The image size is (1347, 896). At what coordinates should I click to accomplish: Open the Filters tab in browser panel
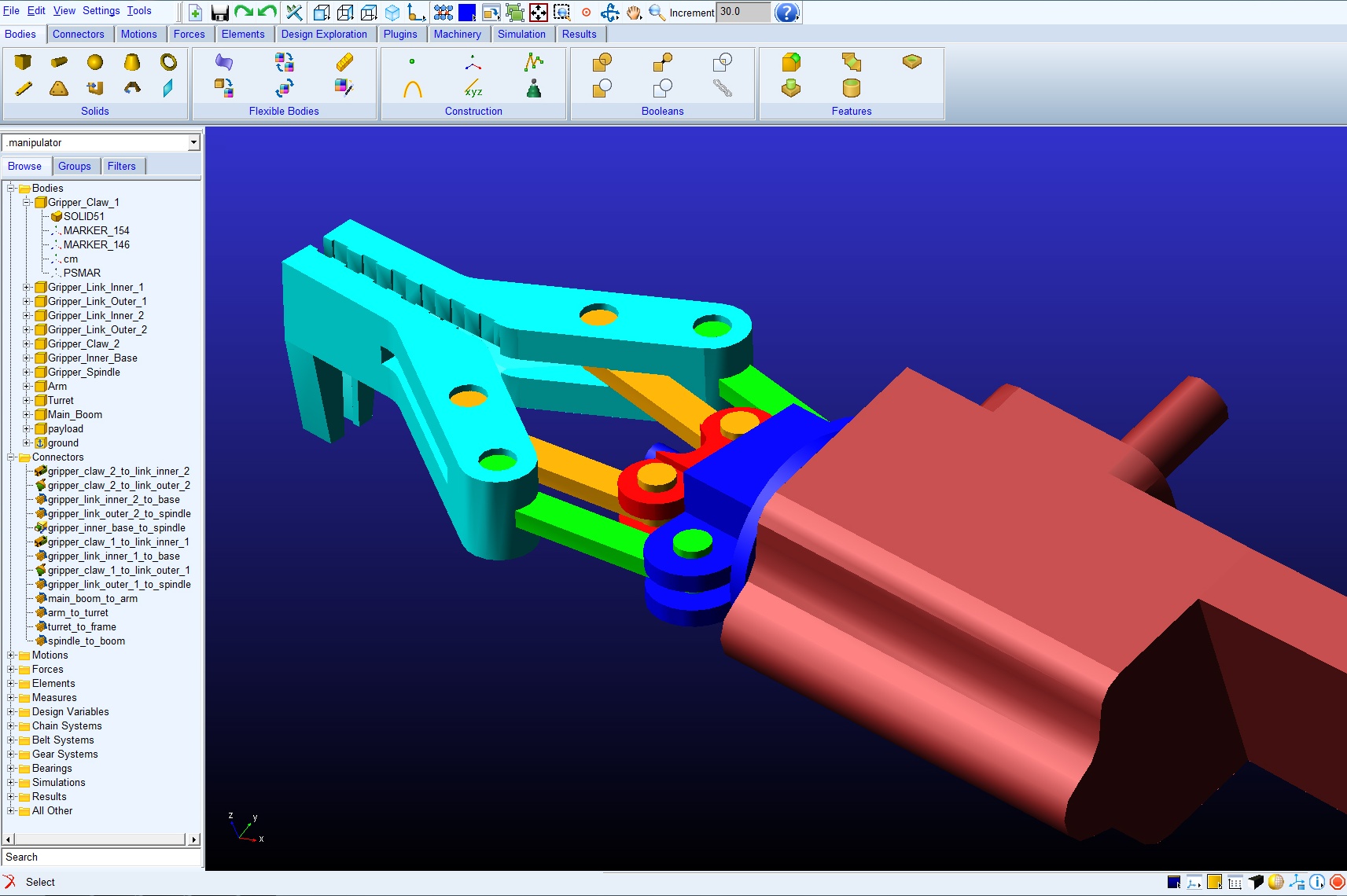[121, 166]
